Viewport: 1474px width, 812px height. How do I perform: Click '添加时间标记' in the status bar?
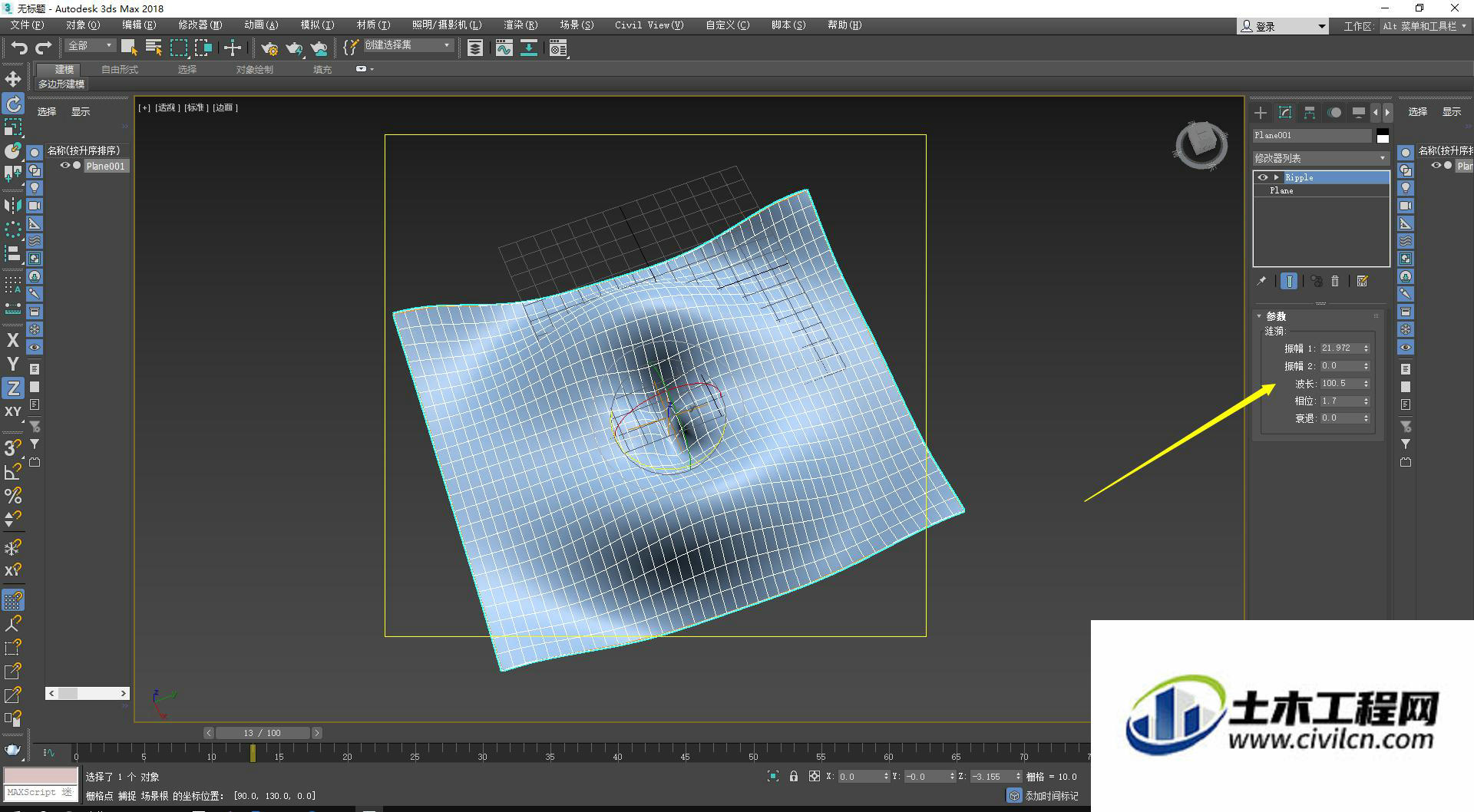pos(1052,796)
